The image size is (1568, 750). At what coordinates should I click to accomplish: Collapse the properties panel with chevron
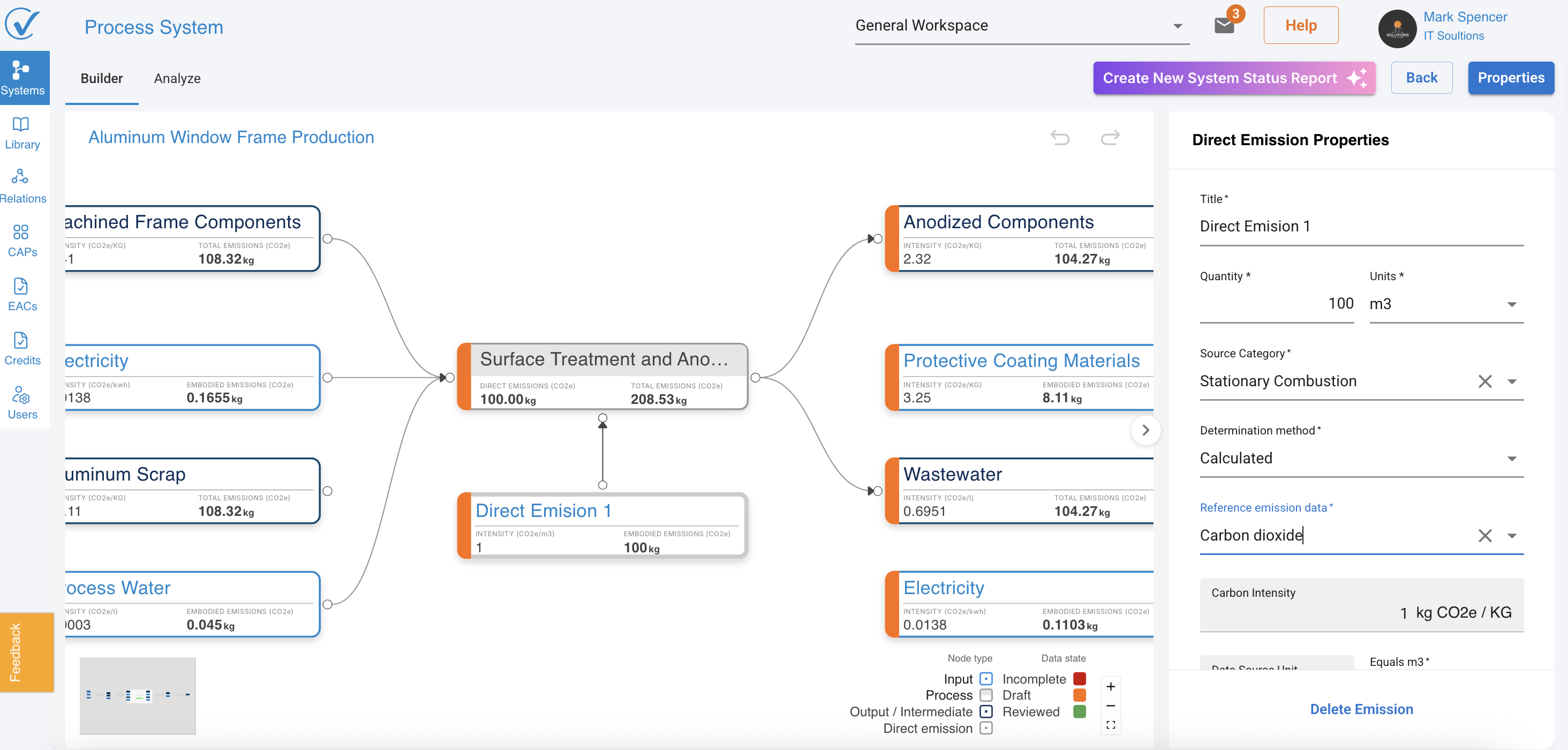(x=1145, y=430)
